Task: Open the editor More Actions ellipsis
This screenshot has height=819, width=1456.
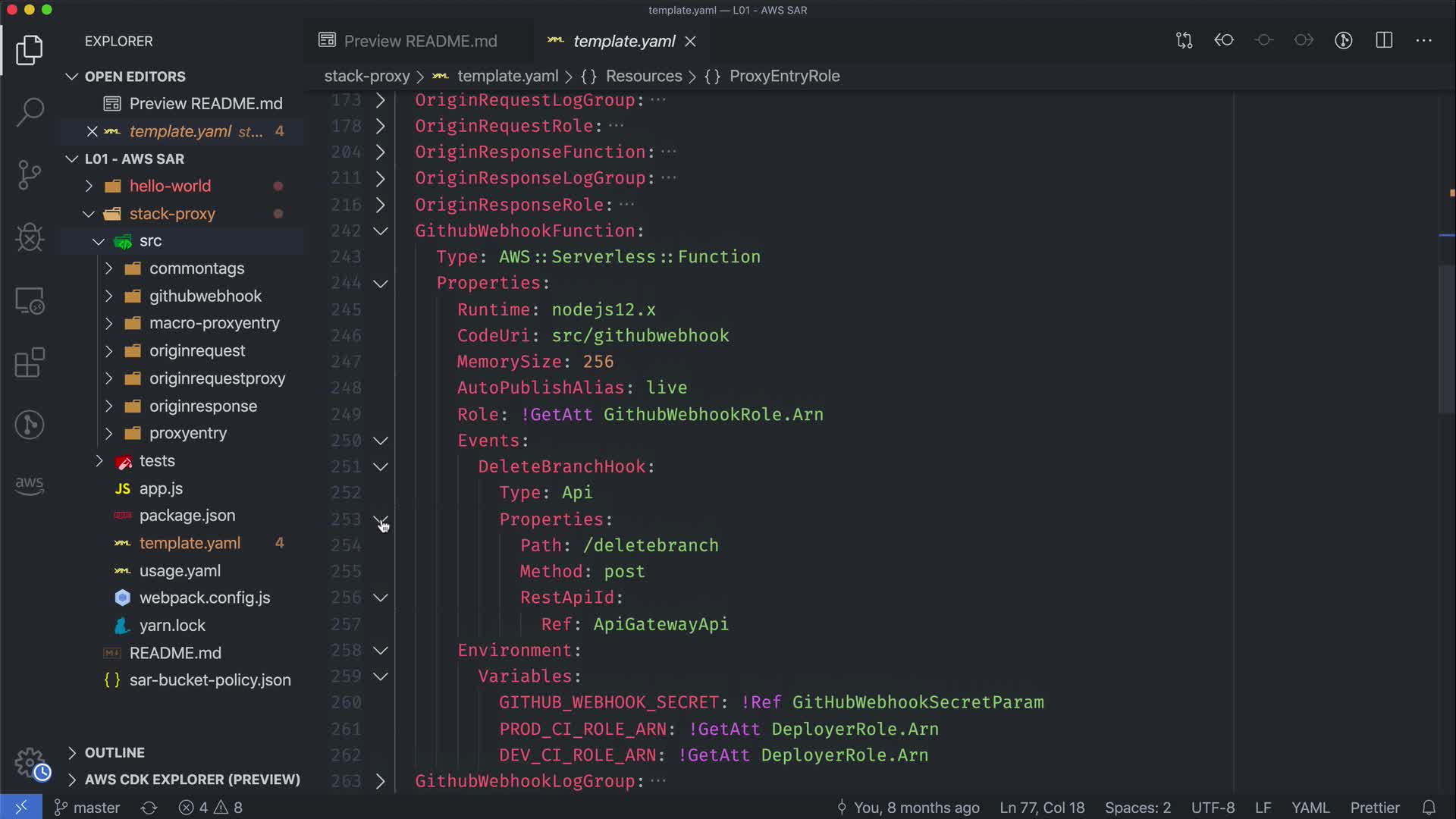Action: [1423, 40]
